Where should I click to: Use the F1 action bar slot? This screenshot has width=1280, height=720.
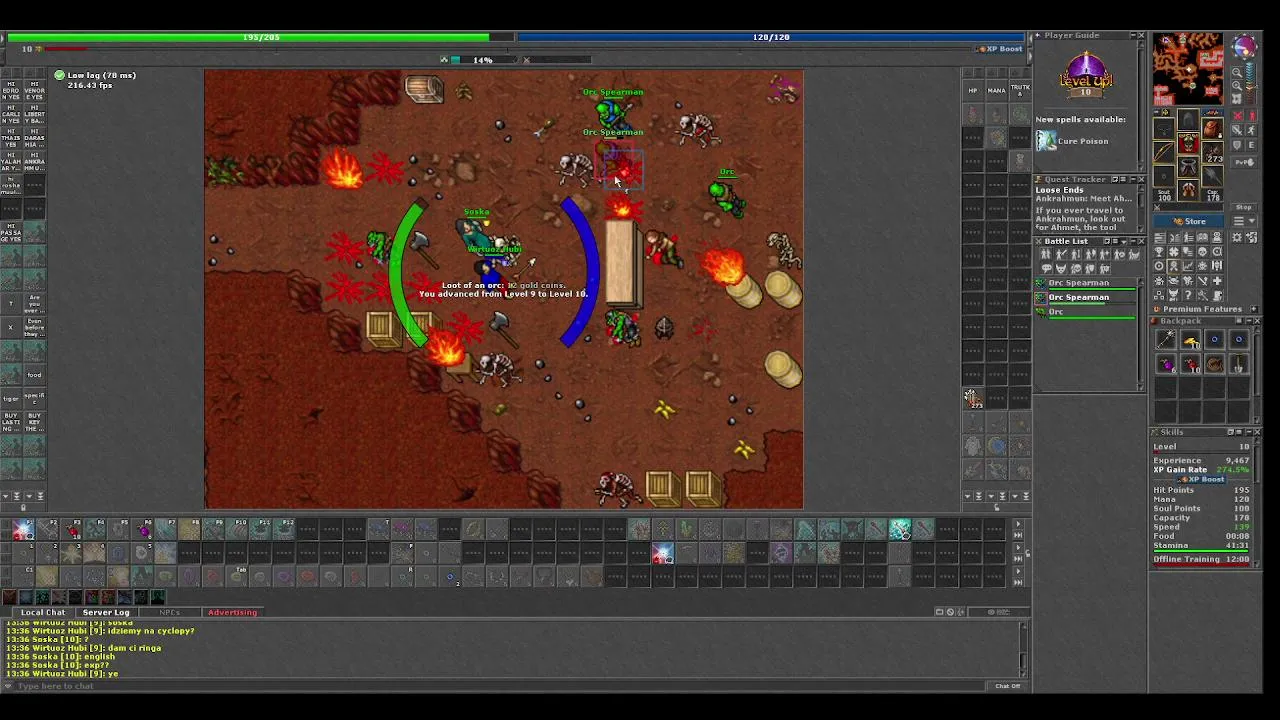click(x=23, y=529)
